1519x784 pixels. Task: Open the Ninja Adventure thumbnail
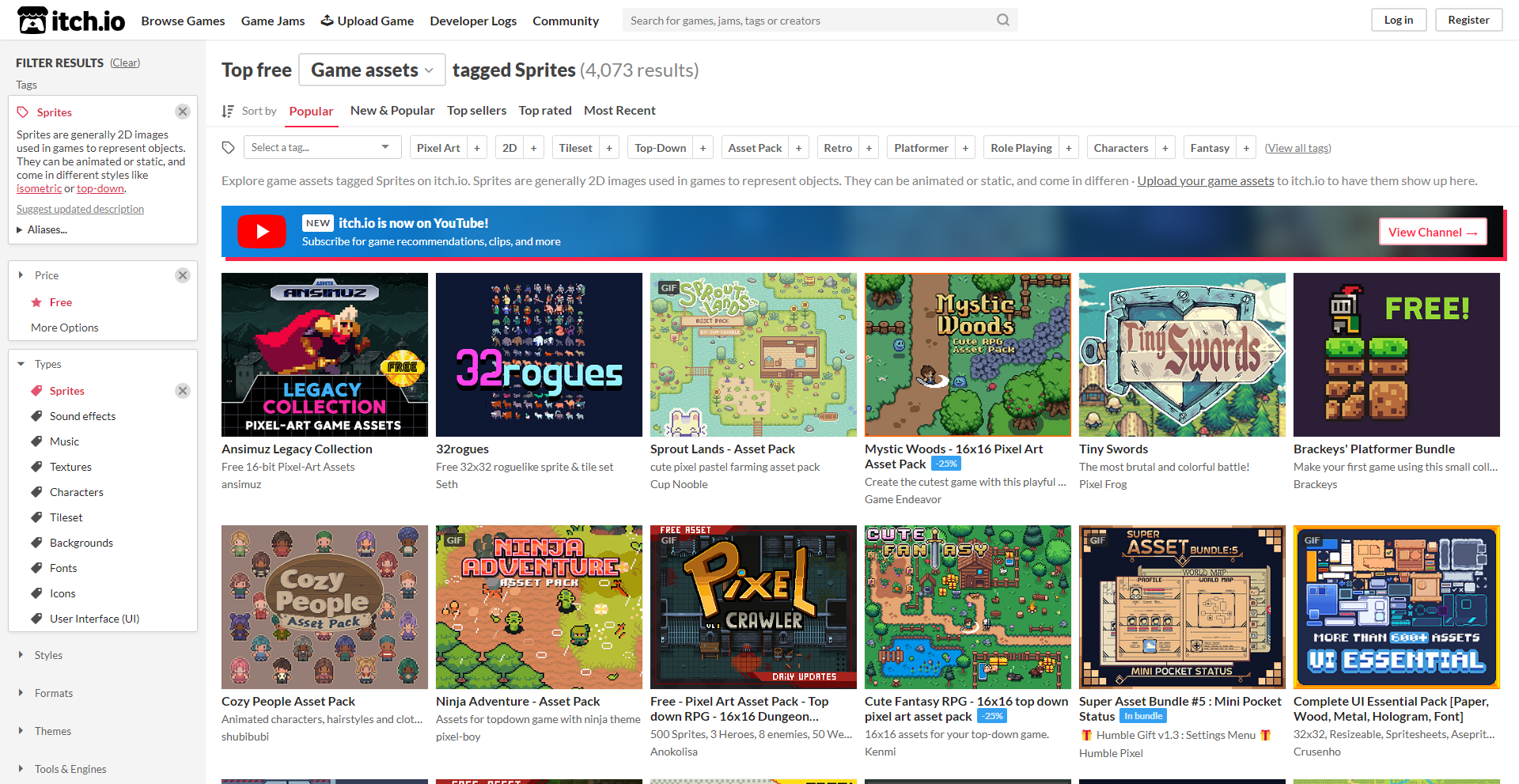(539, 607)
